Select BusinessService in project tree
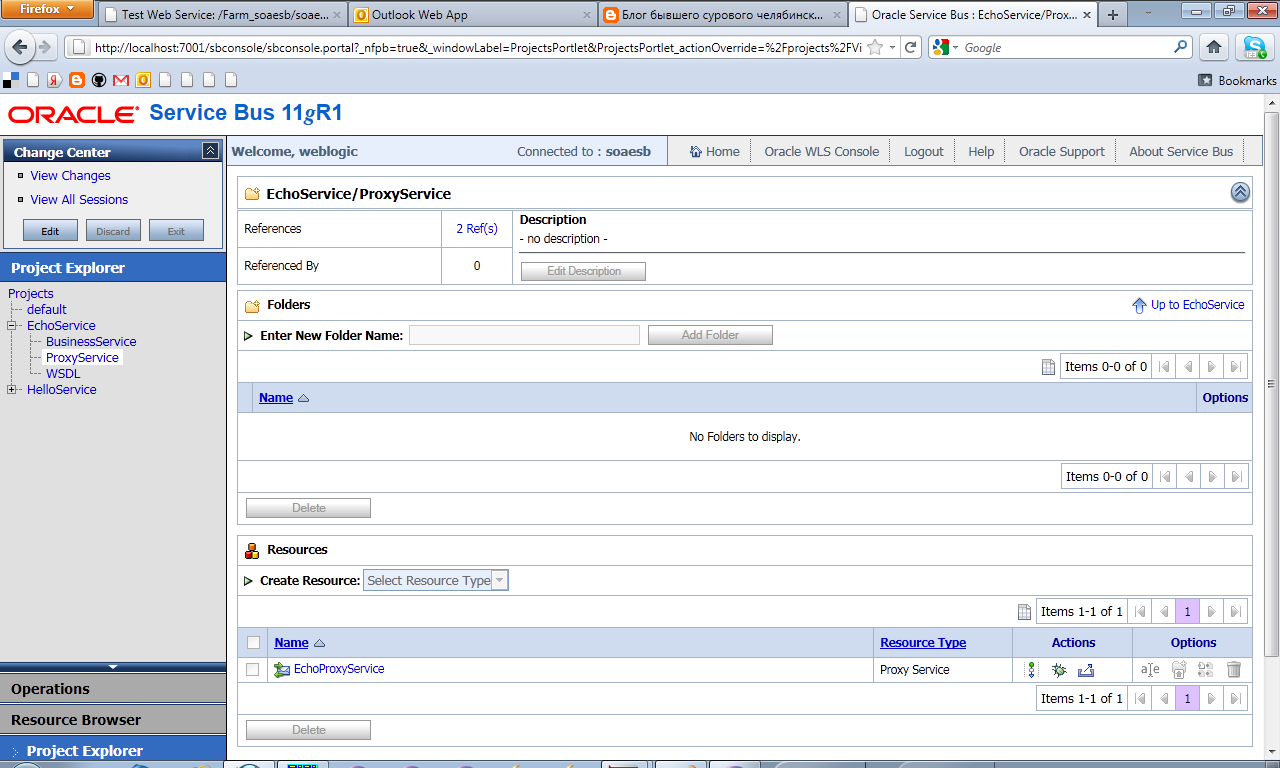1280x768 pixels. click(x=91, y=342)
